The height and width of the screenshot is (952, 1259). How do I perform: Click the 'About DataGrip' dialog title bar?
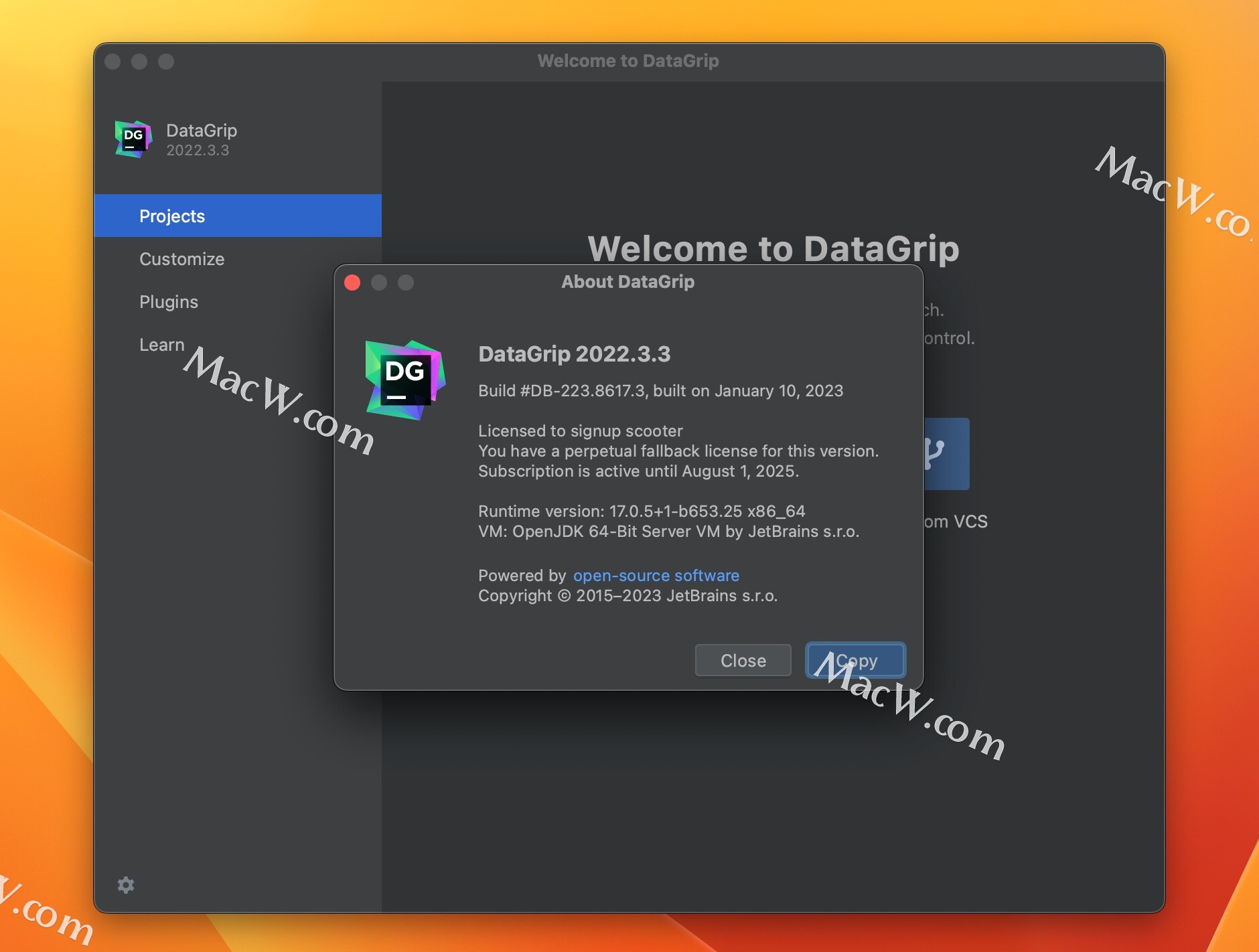628,282
